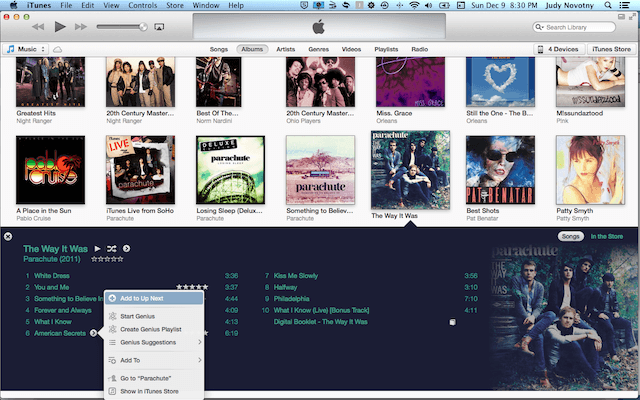Select the Albums tab

252,49
